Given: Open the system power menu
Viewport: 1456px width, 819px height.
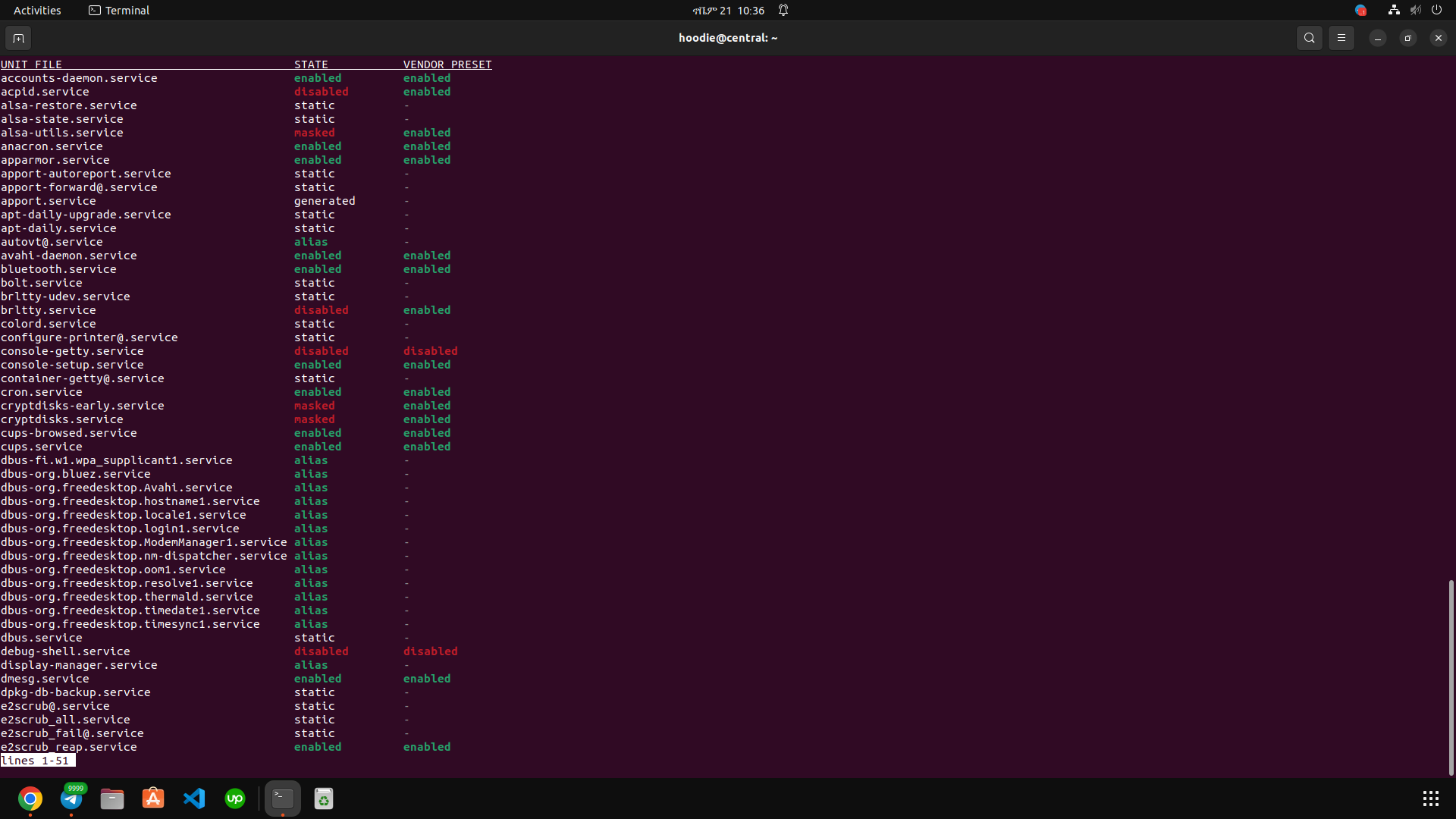Looking at the screenshot, I should [x=1436, y=11].
